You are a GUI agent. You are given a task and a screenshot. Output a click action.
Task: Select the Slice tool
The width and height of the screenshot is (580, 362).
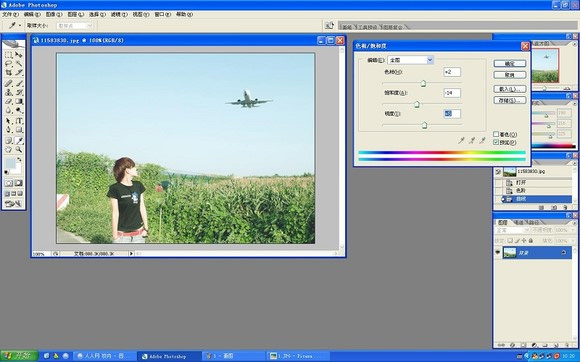click(x=18, y=73)
